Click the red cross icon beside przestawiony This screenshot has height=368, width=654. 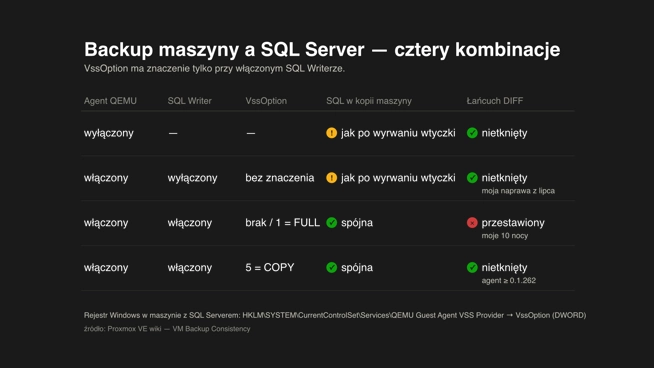click(x=472, y=223)
